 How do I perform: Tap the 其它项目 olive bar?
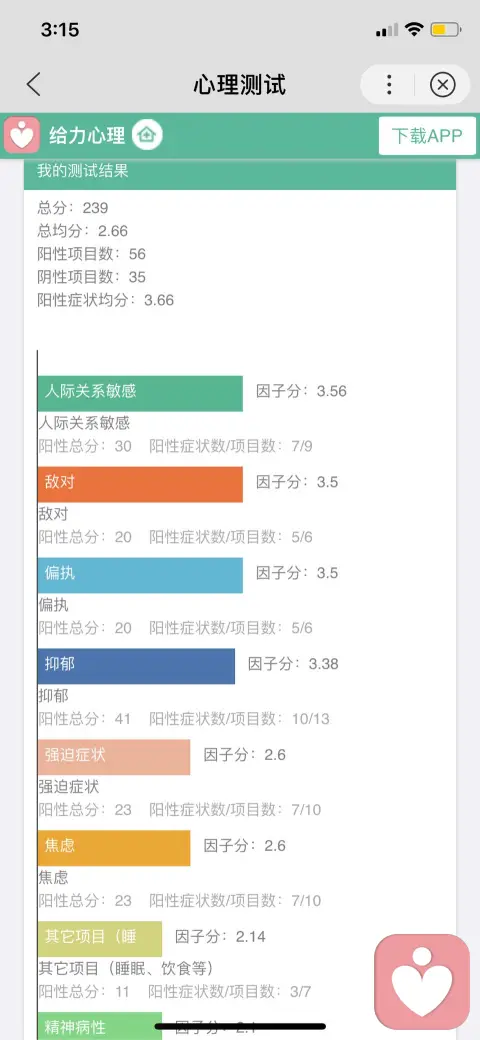(100, 939)
